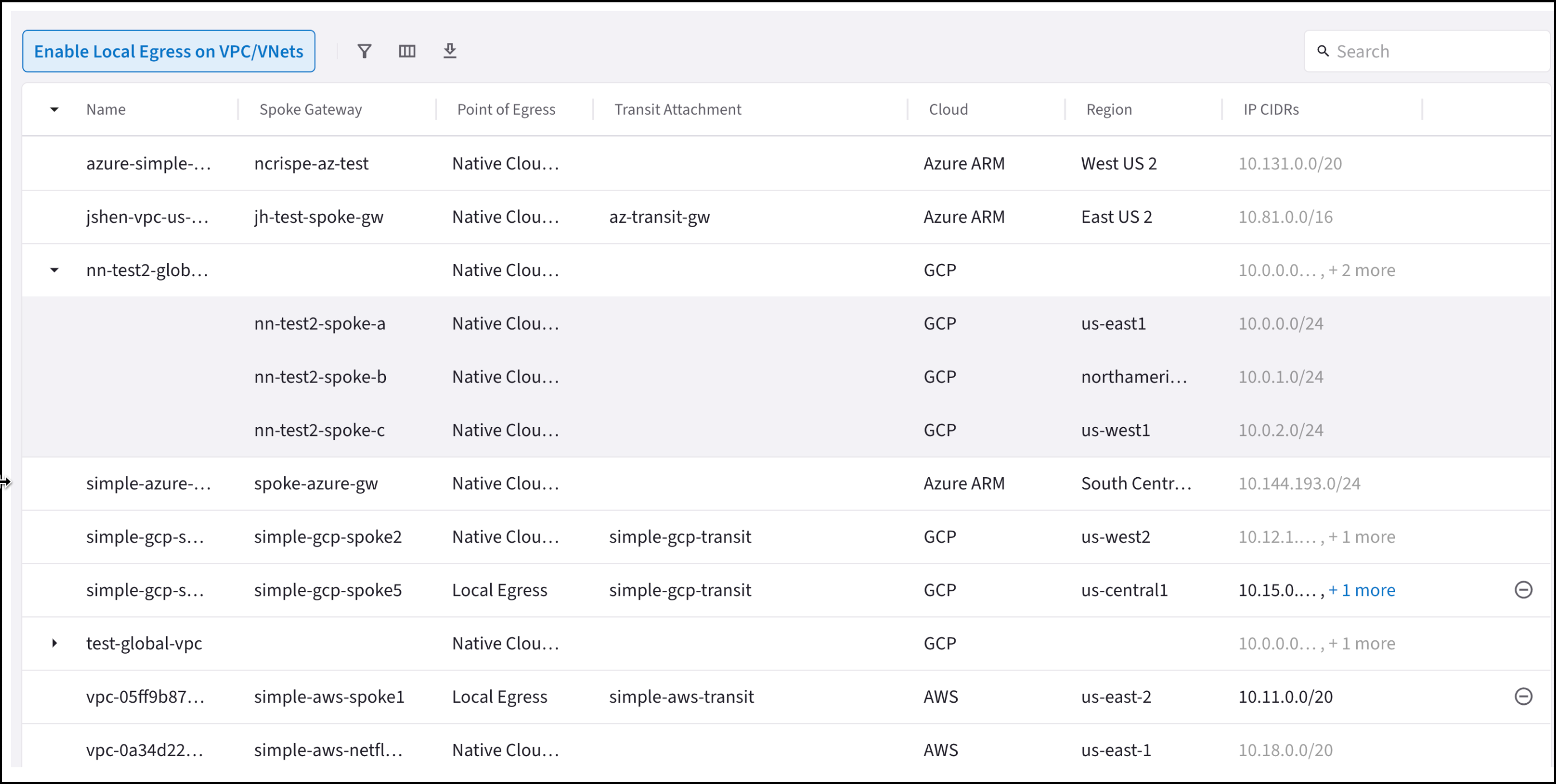Click jh-test-spoke-gw gateway cell
Viewport: 1556px width, 784px height.
pos(319,217)
